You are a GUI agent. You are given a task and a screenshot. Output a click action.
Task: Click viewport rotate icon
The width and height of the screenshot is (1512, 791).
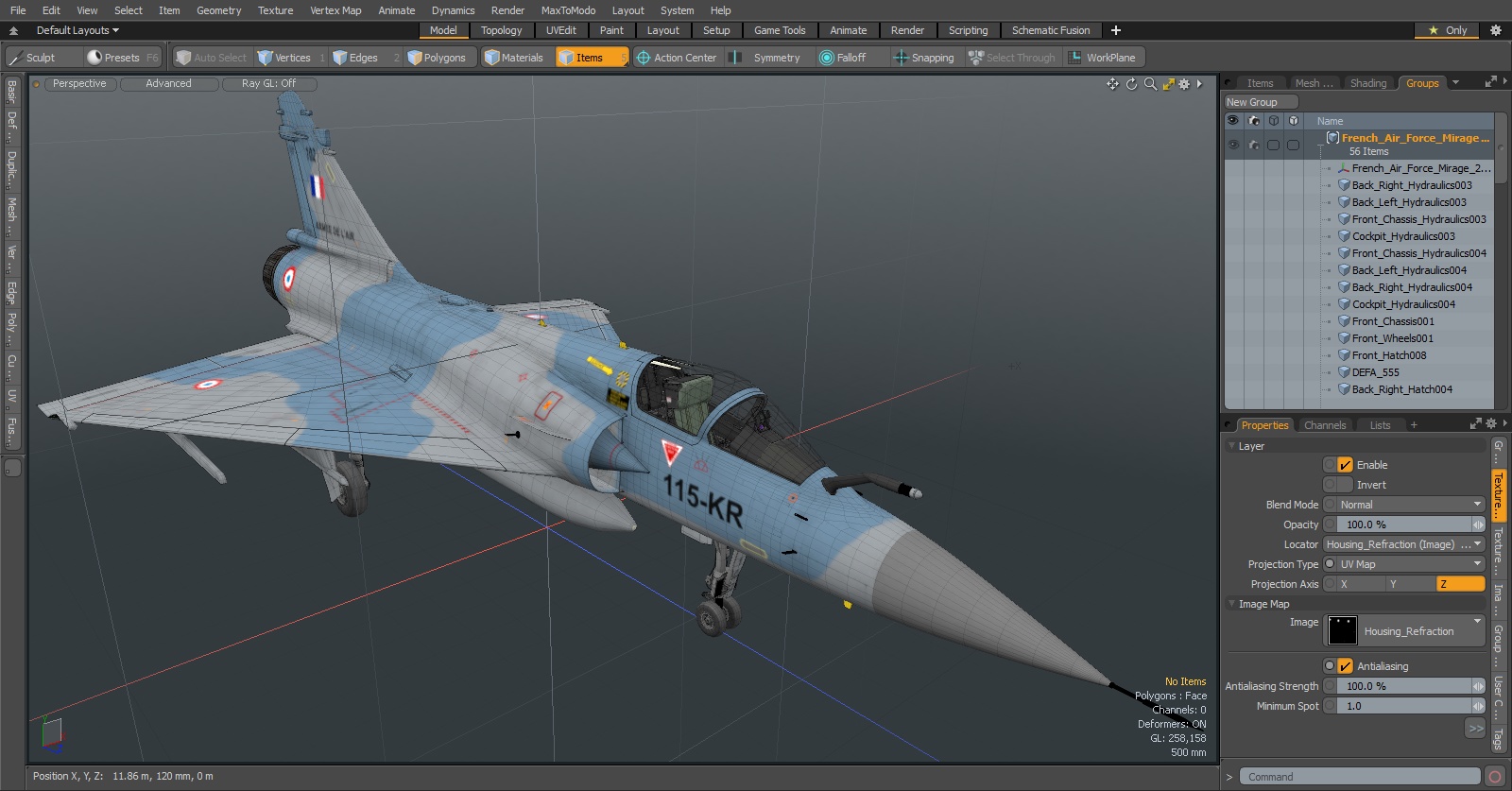(1132, 84)
